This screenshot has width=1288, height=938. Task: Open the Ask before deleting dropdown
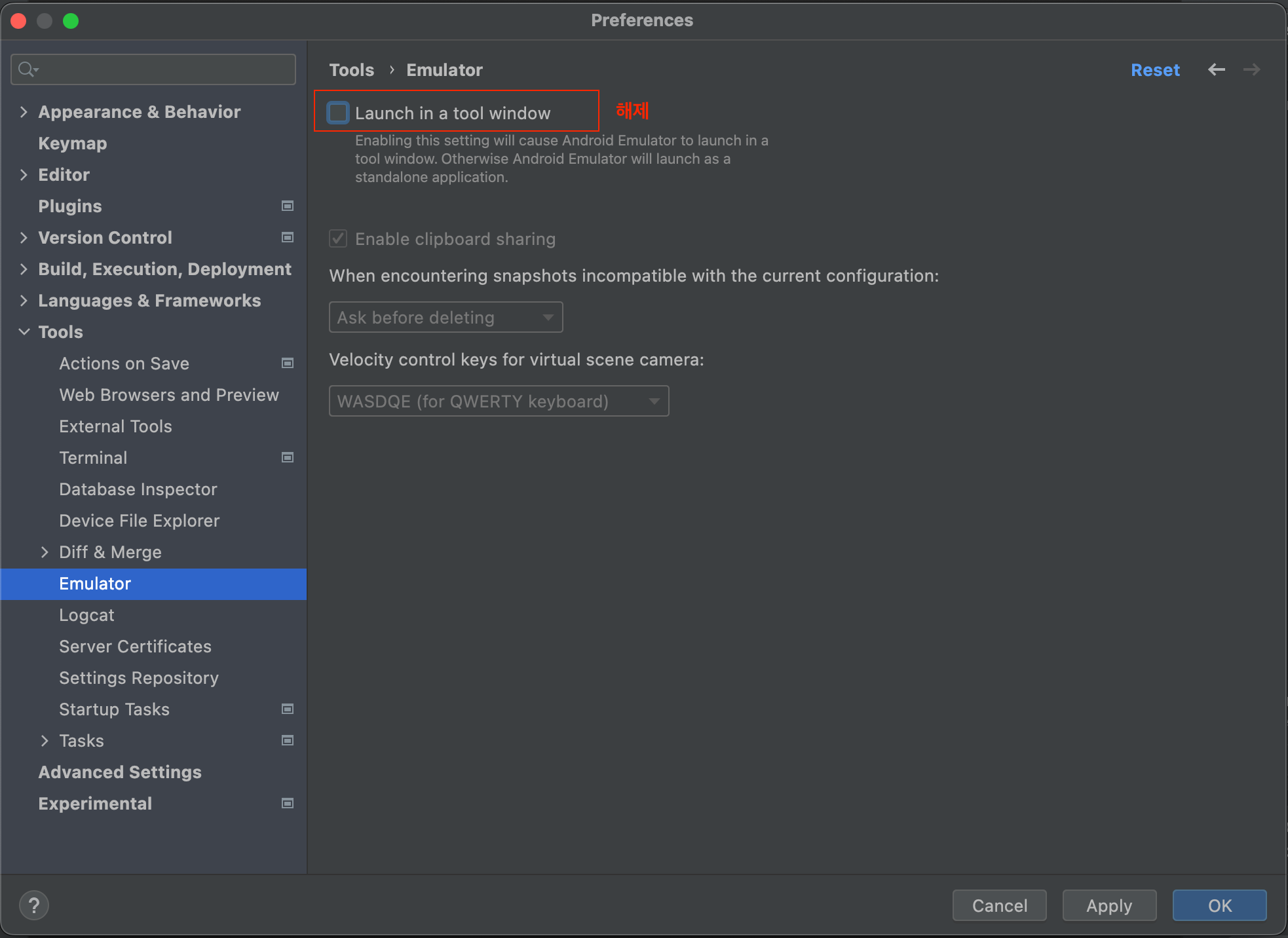[445, 317]
